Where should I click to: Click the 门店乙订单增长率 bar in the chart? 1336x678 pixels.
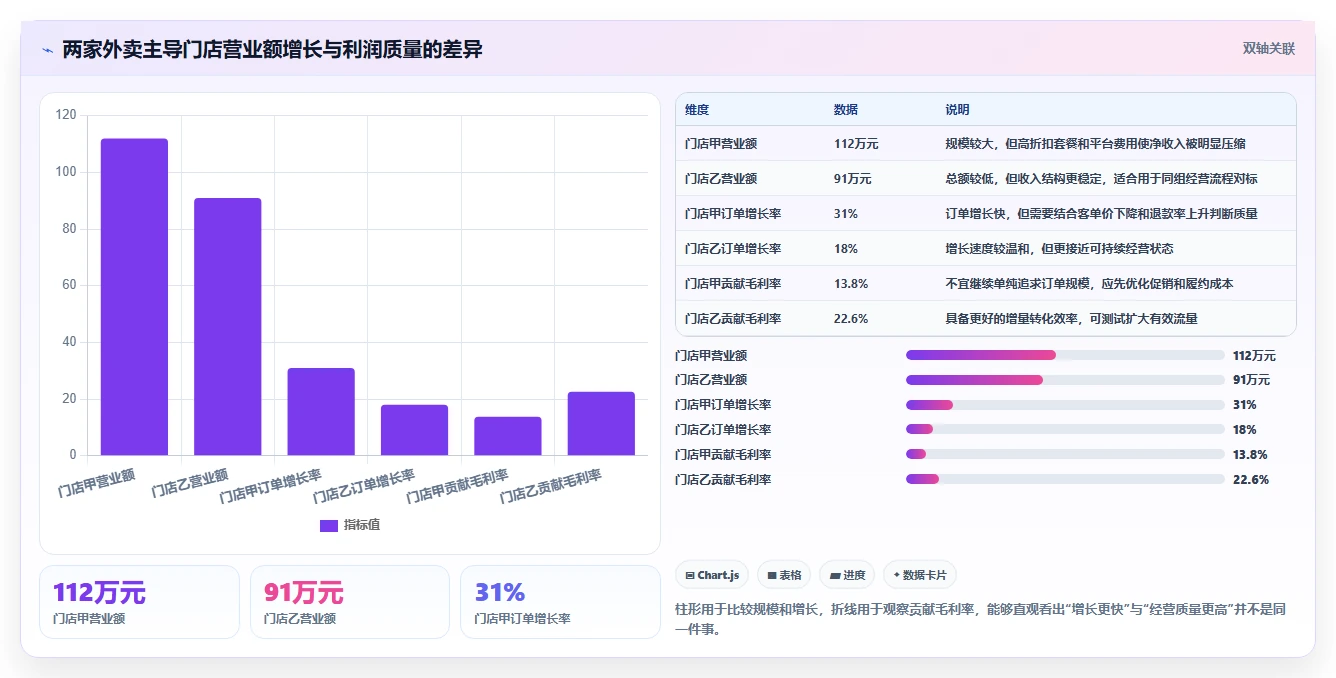(x=414, y=430)
